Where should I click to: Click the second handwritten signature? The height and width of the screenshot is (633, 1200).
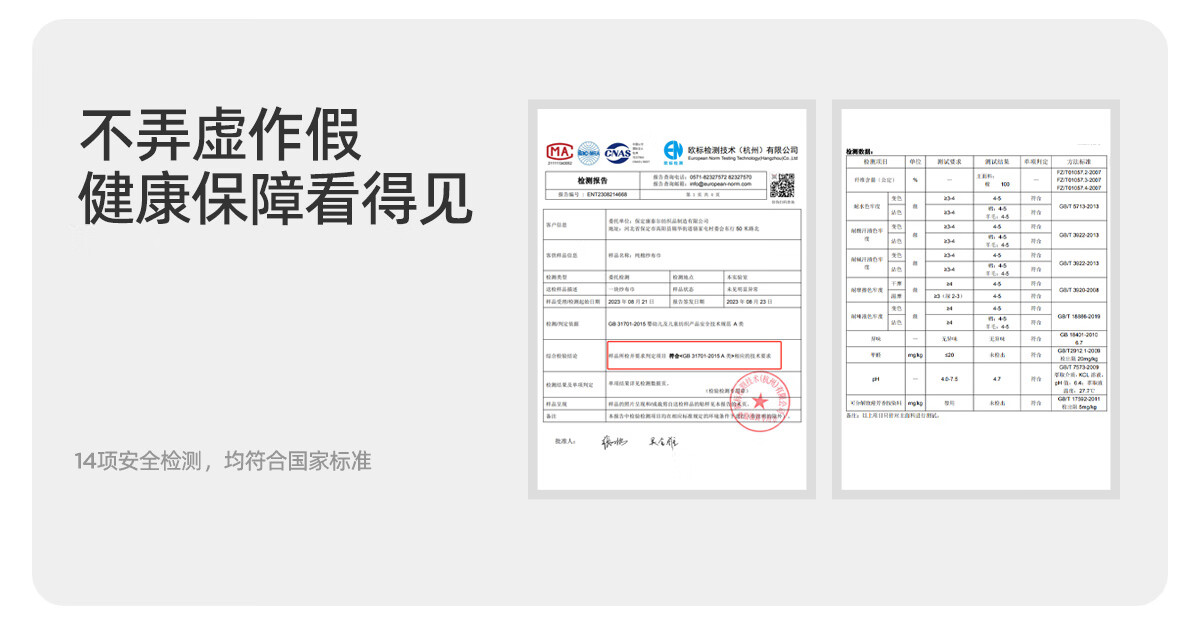(662, 442)
